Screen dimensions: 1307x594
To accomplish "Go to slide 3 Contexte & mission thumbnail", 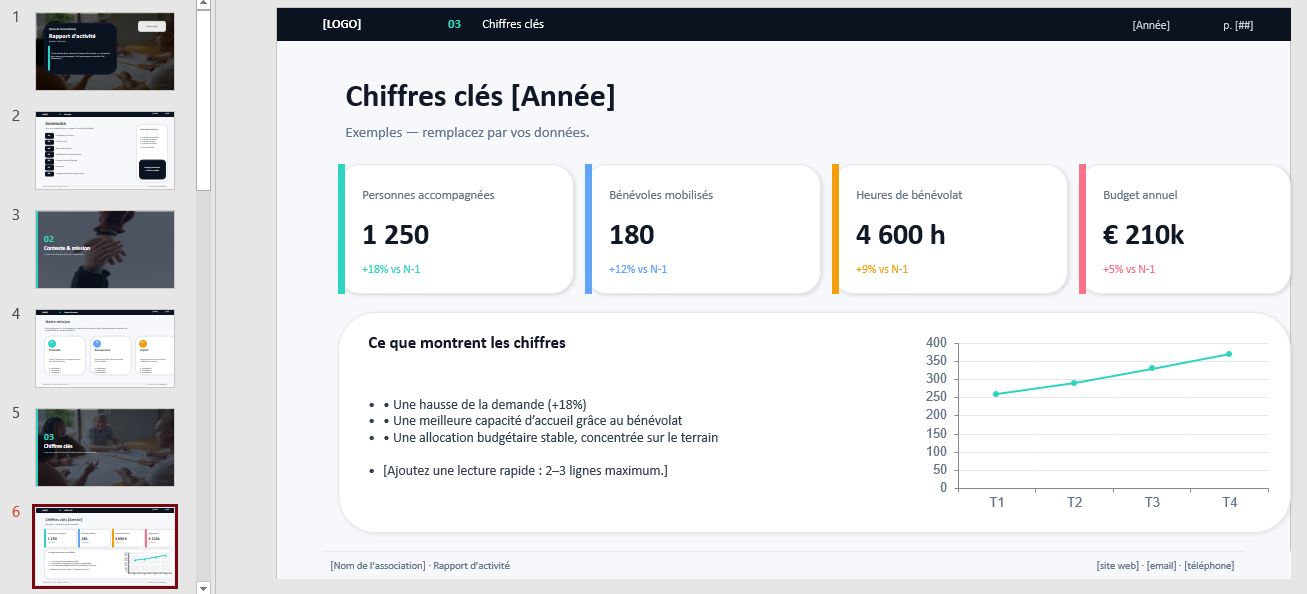I will coord(105,249).
